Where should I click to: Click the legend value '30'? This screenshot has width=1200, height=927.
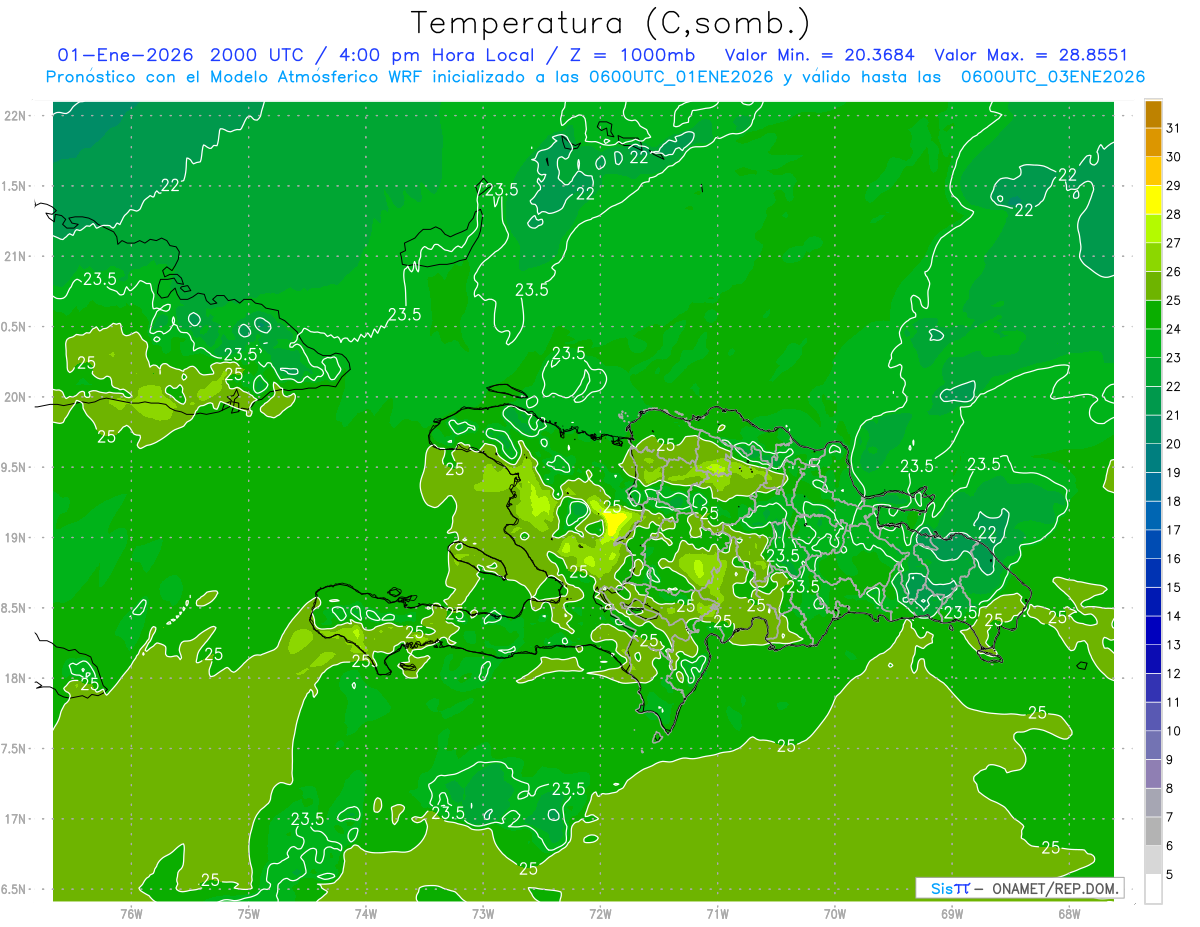(1173, 157)
